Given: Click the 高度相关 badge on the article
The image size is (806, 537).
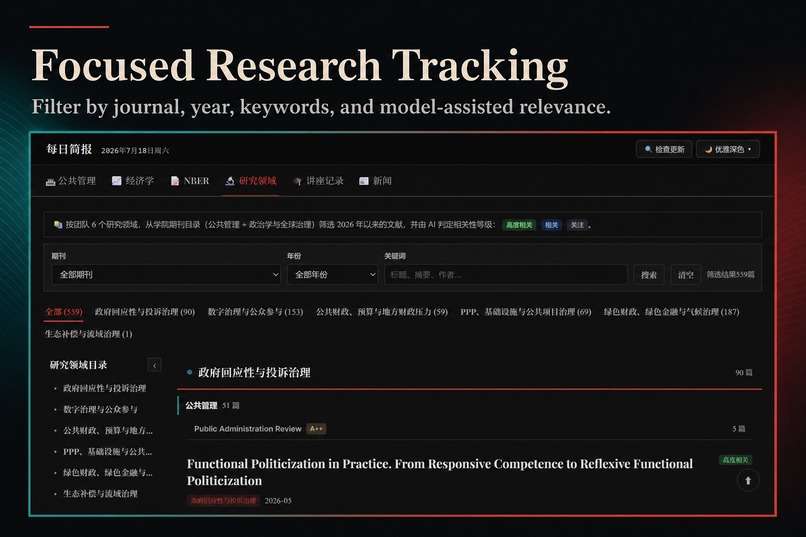Looking at the screenshot, I should point(735,460).
